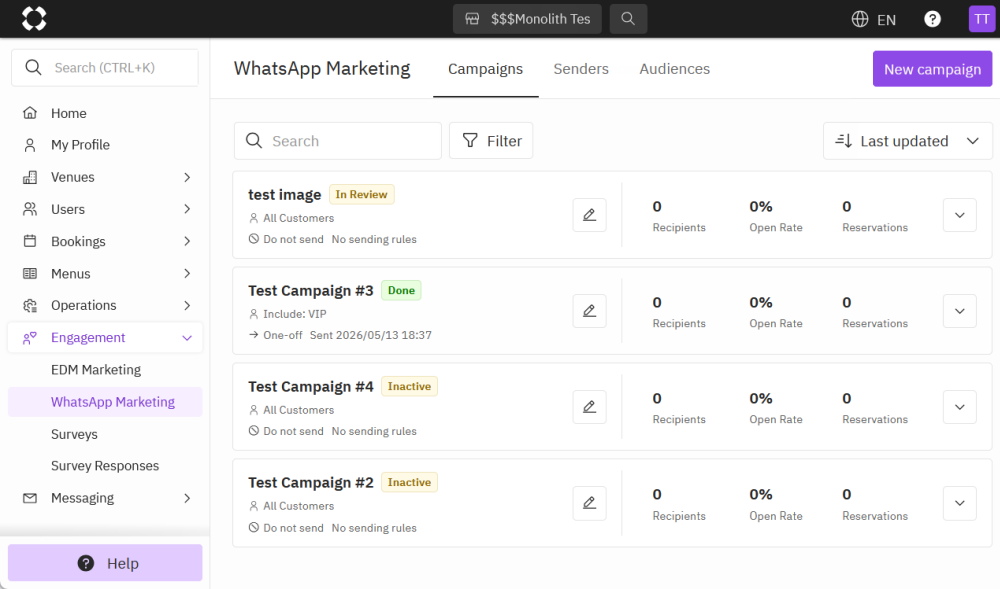This screenshot has width=1000, height=589.
Task: Switch to the Campaigns tab
Action: (485, 69)
